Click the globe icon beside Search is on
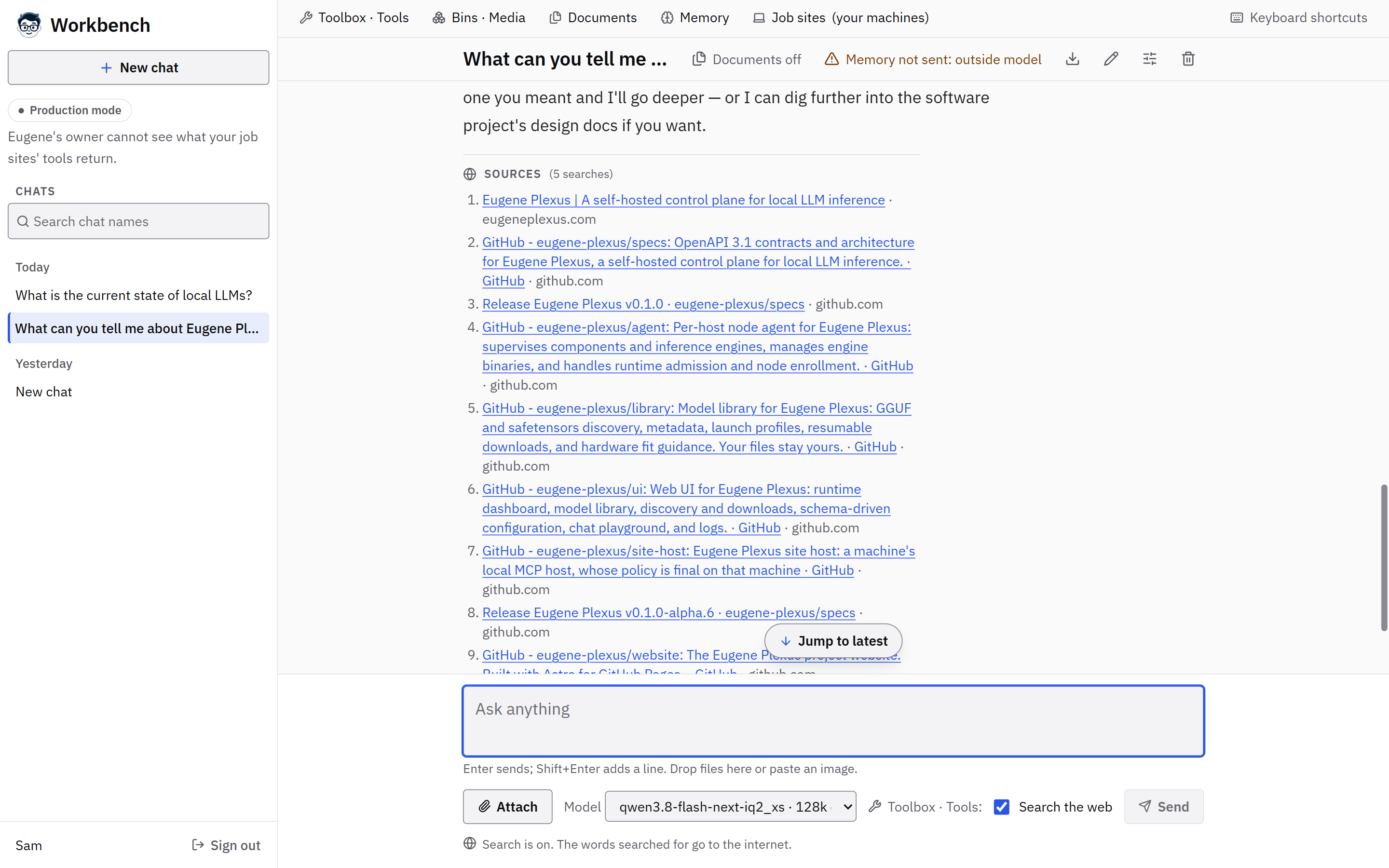 tap(469, 843)
